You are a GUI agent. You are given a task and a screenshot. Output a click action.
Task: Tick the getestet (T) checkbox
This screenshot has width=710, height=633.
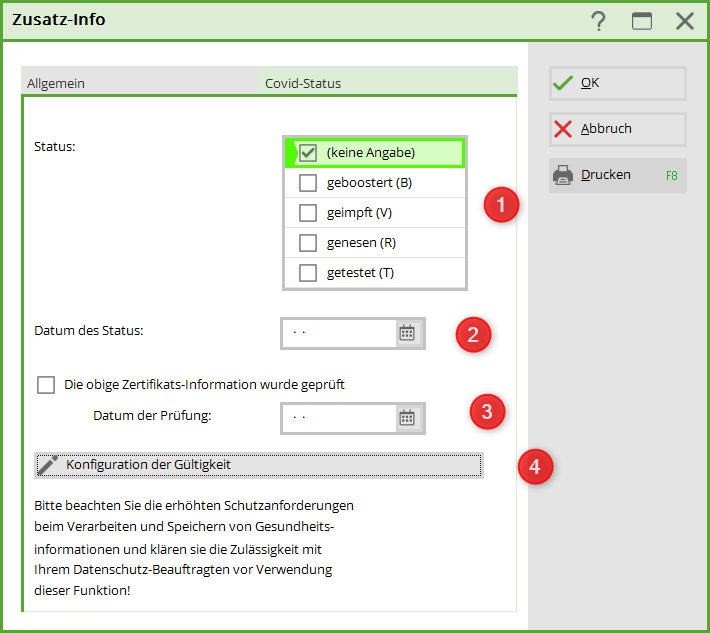click(x=308, y=273)
